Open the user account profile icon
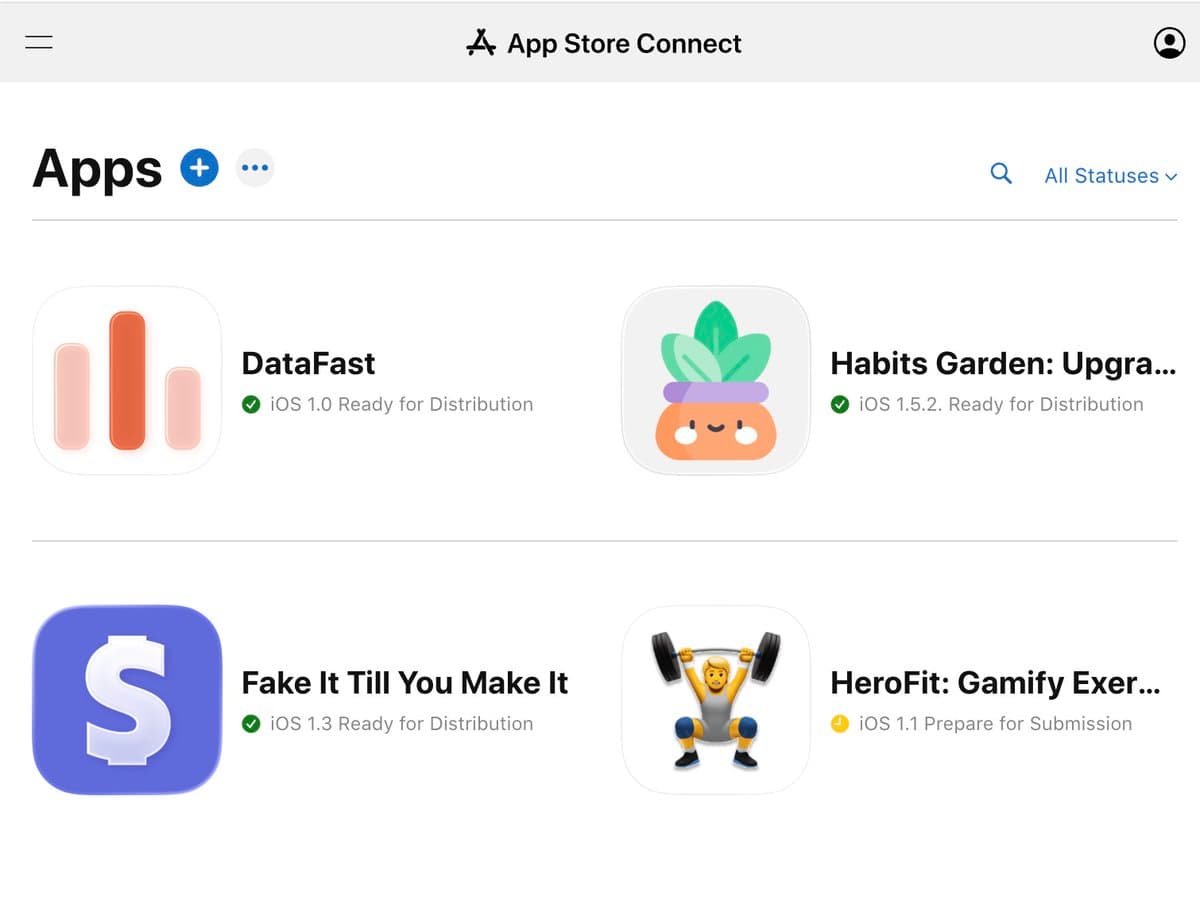Image resolution: width=1200 pixels, height=920 pixels. [1169, 43]
